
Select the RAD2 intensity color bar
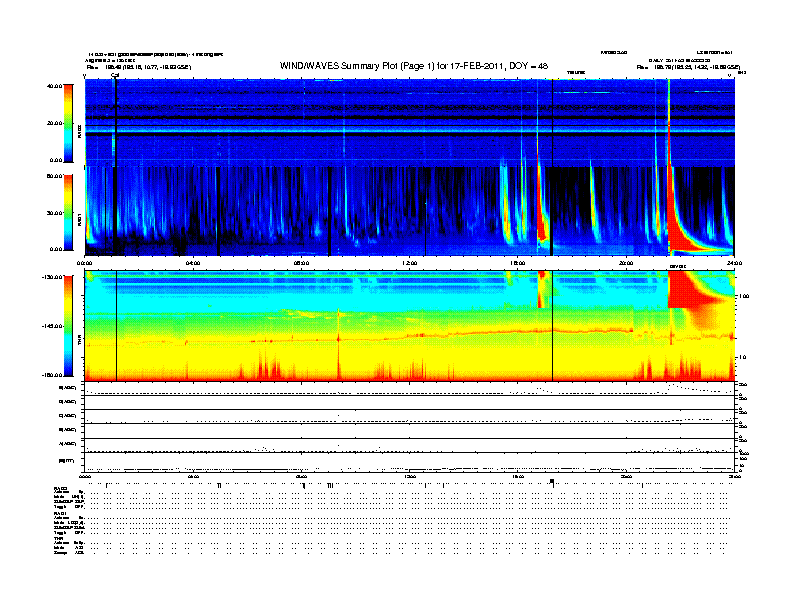68,123
